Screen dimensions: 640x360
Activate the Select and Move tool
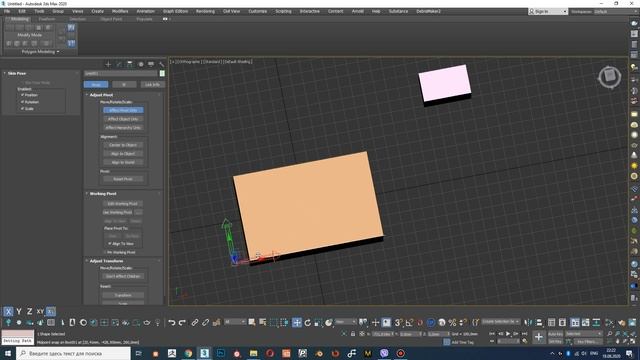coord(297,322)
